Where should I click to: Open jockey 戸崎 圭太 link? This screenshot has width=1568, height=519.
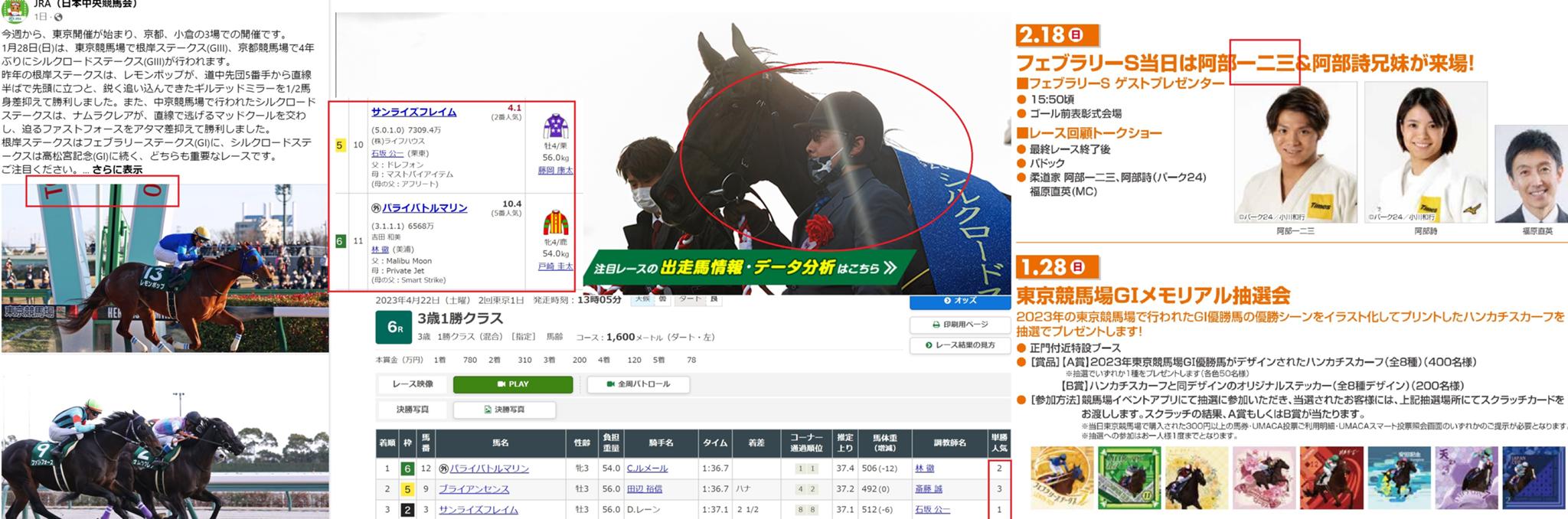(555, 266)
